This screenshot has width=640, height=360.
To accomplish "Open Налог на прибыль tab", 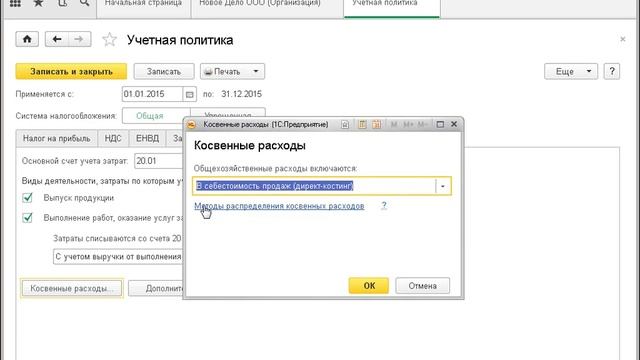I will [x=57, y=138].
